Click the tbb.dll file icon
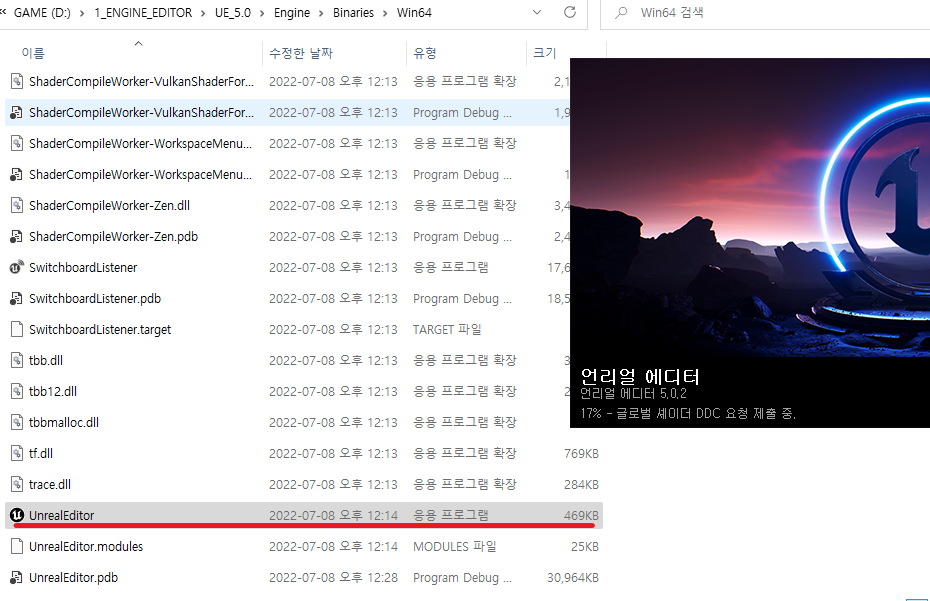The image size is (930, 601). [17, 360]
